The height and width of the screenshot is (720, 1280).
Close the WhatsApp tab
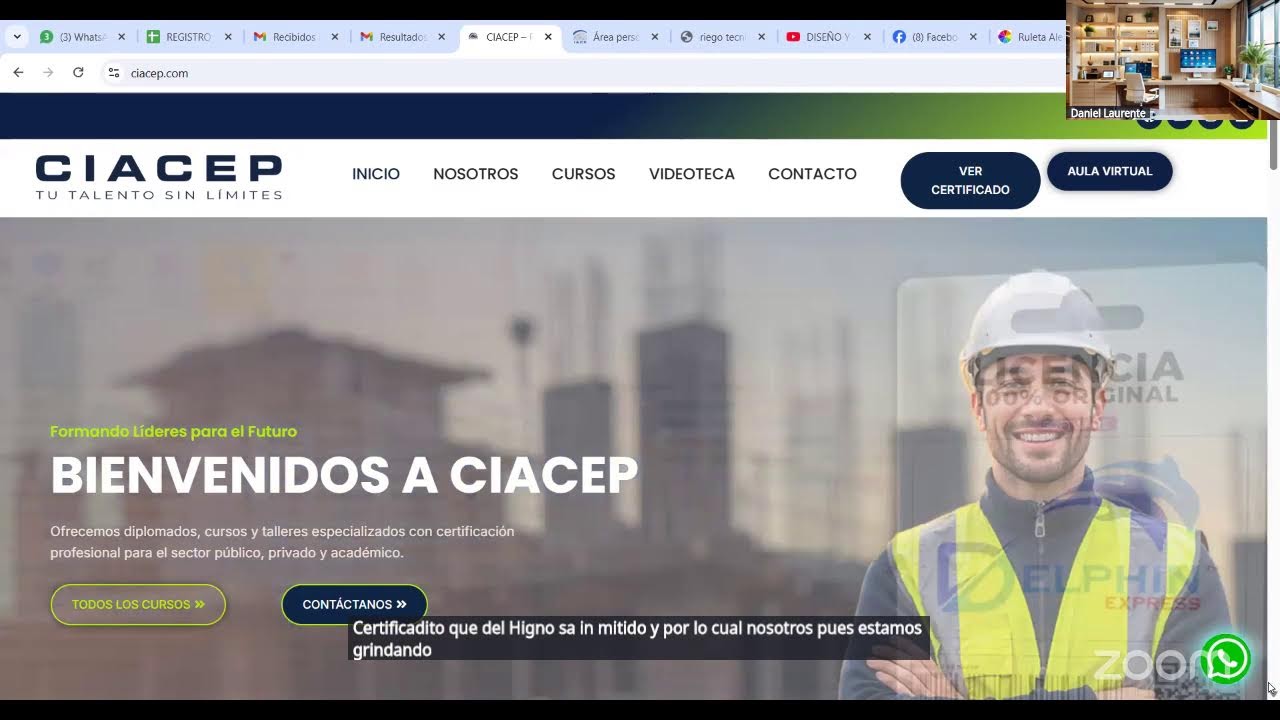click(122, 37)
